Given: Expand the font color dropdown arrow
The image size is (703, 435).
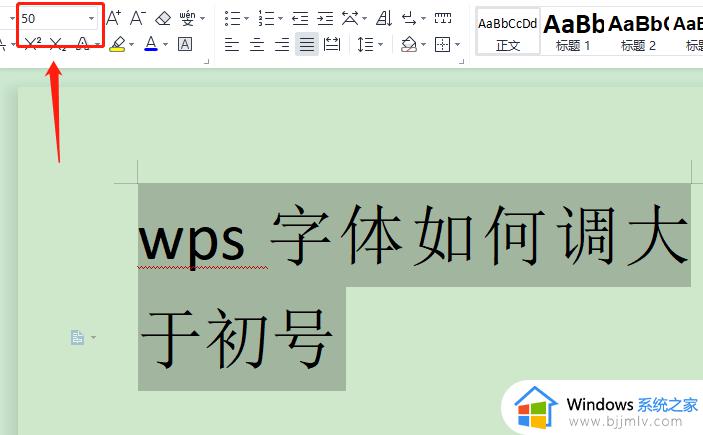Looking at the screenshot, I should [165, 44].
